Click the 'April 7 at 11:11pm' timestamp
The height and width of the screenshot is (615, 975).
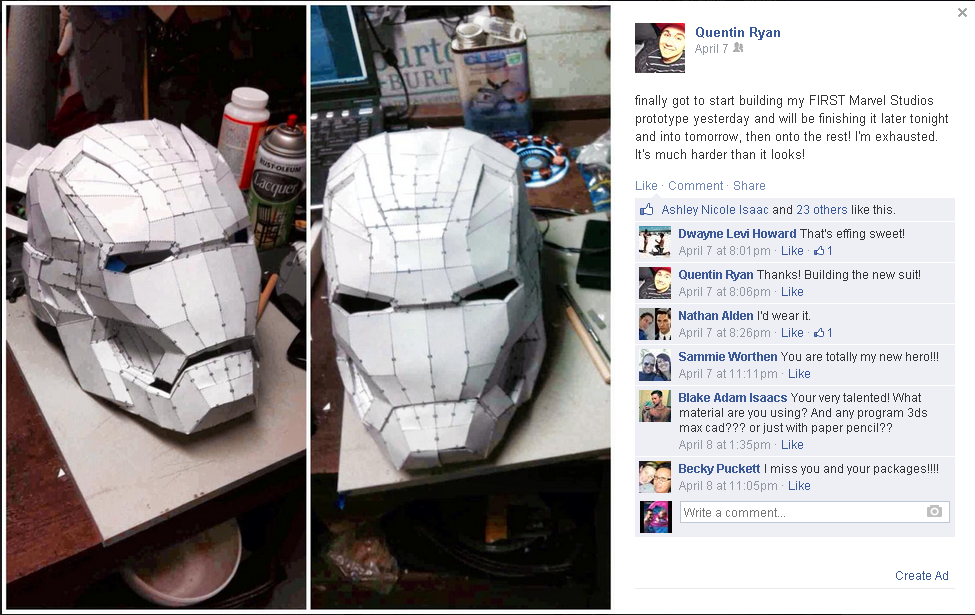tap(728, 374)
